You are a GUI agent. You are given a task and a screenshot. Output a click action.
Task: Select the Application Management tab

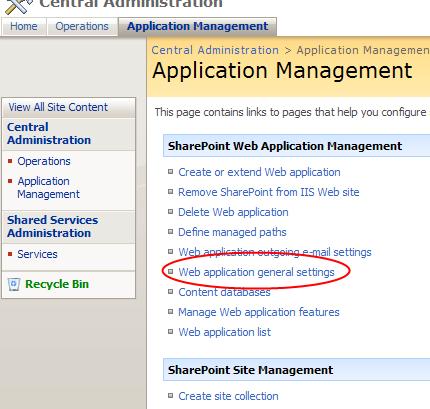198,26
